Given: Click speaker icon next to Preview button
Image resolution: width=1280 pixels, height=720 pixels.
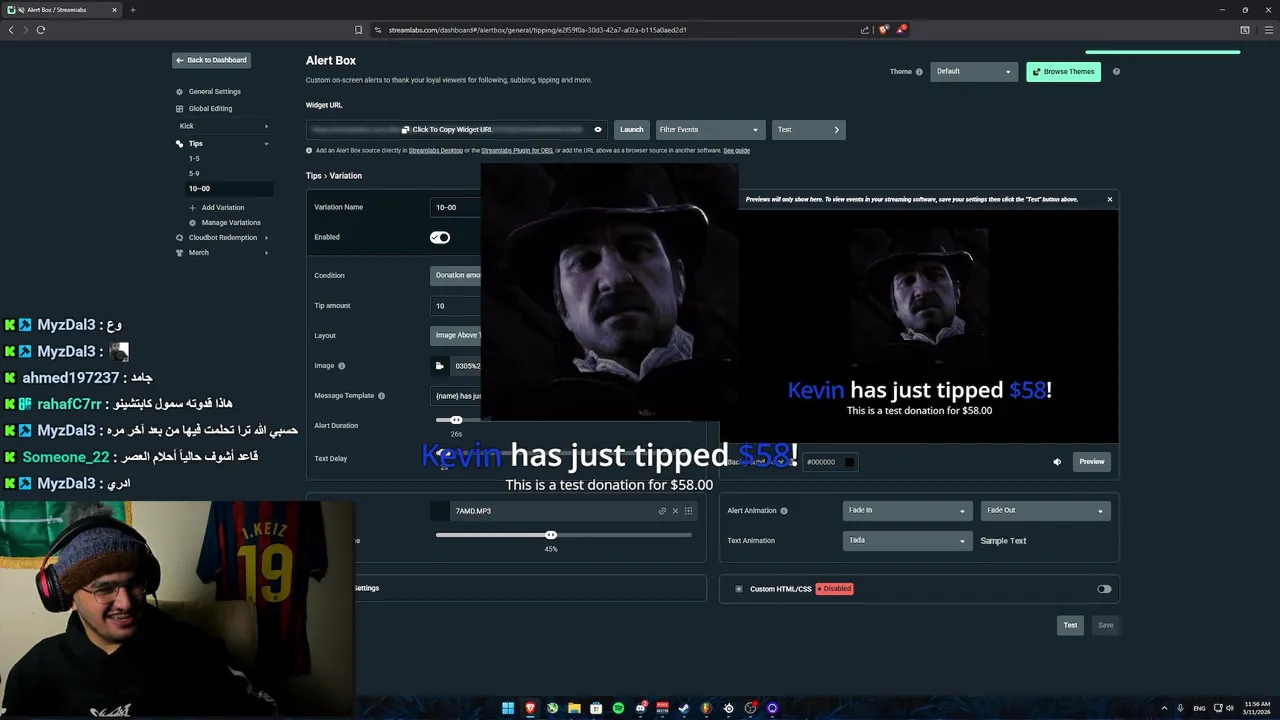Looking at the screenshot, I should click(1057, 462).
